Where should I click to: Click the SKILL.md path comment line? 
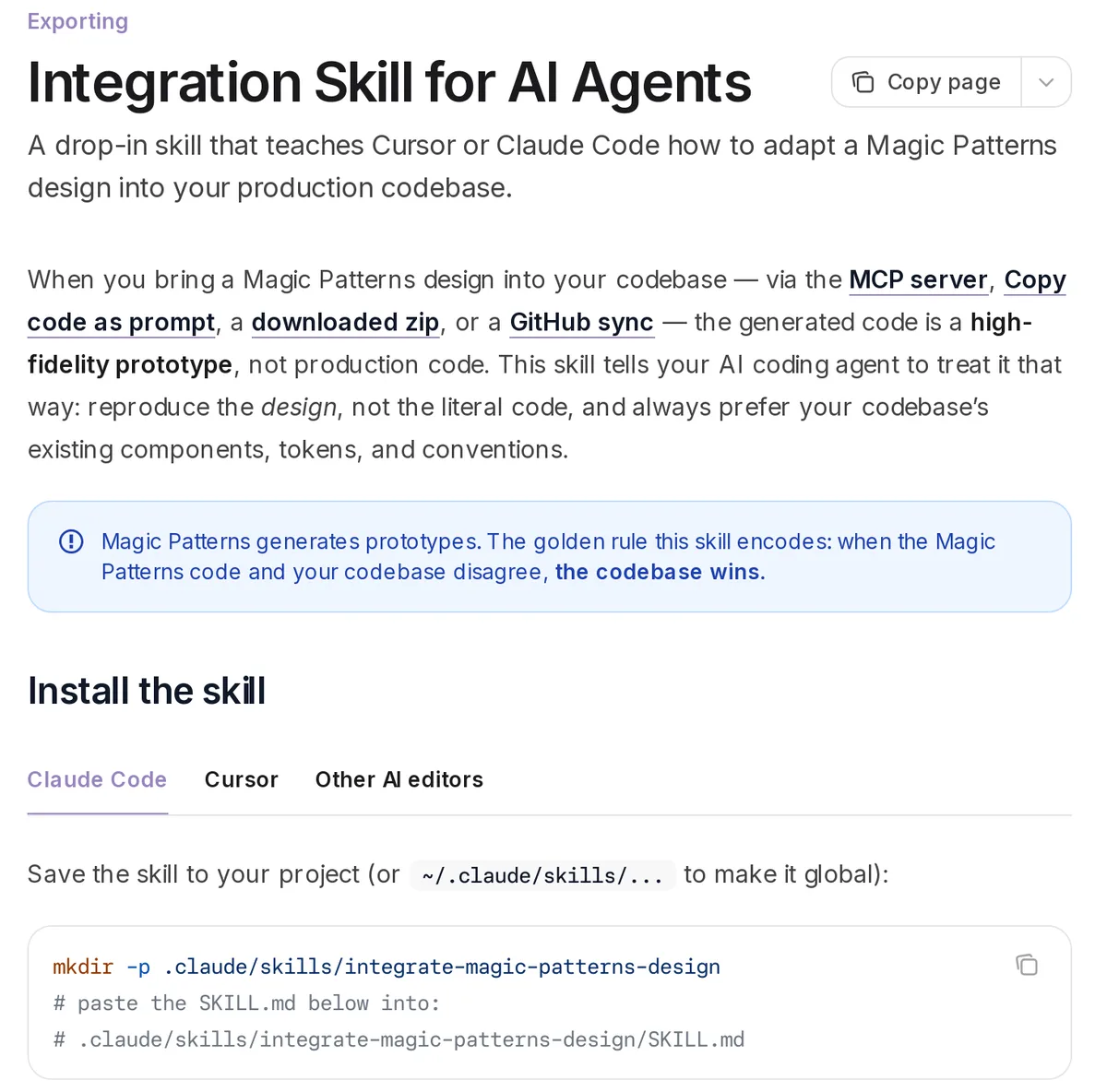[399, 1039]
